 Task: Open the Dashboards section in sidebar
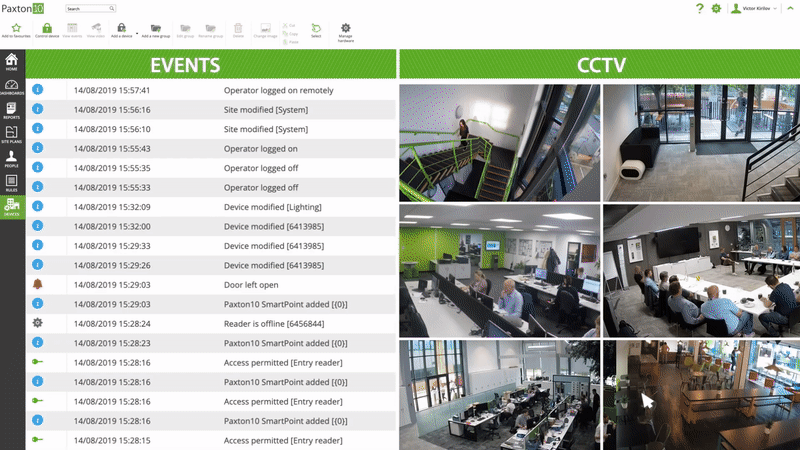tap(12, 87)
